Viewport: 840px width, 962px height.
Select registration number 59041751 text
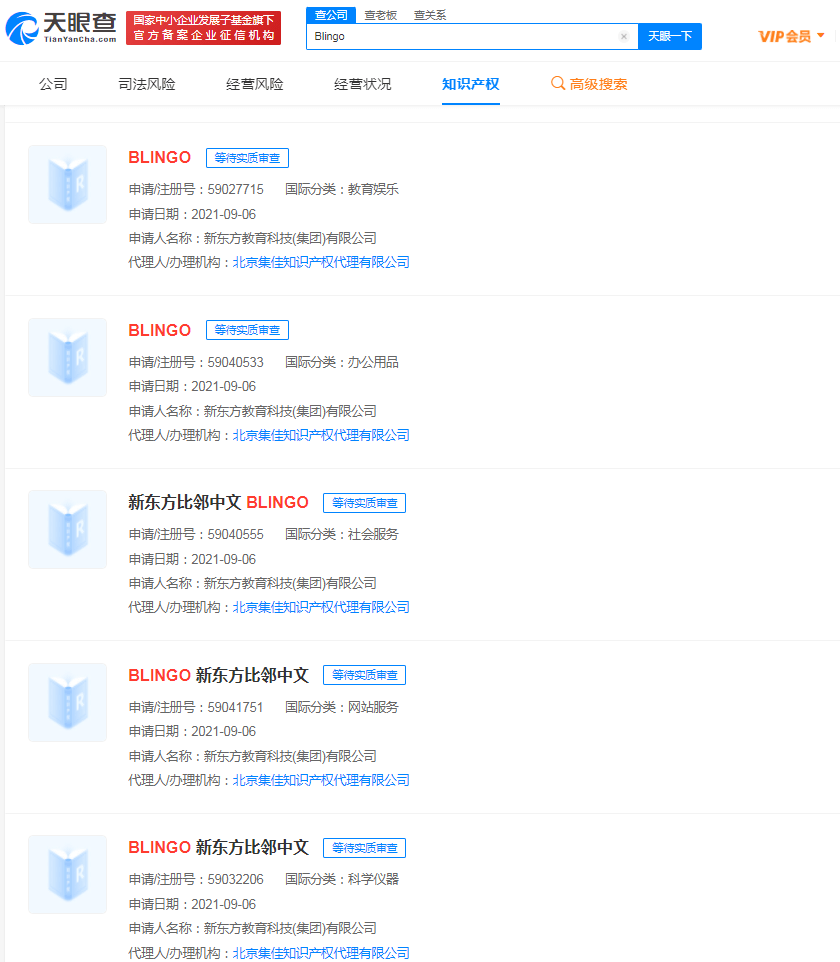point(236,707)
